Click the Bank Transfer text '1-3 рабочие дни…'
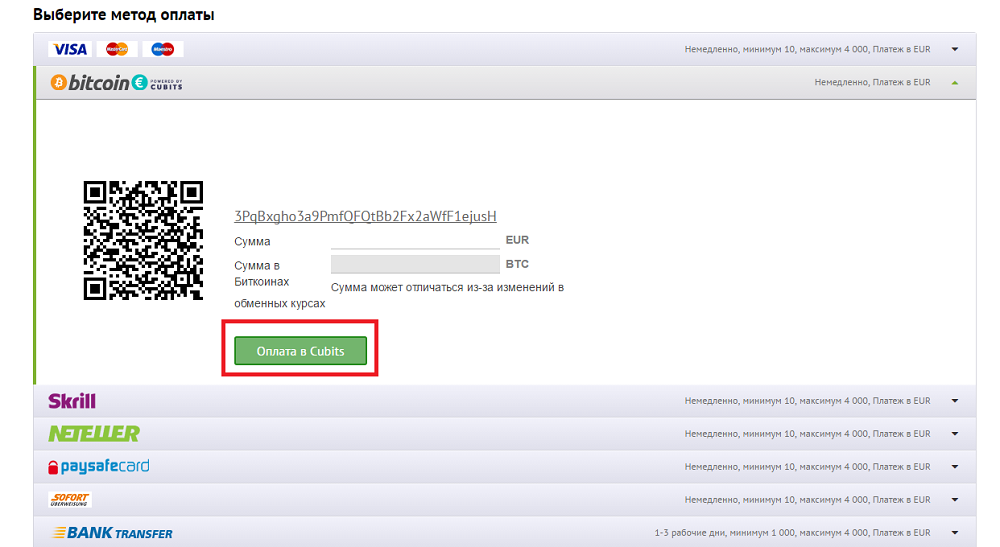1000x547 pixels. [792, 532]
